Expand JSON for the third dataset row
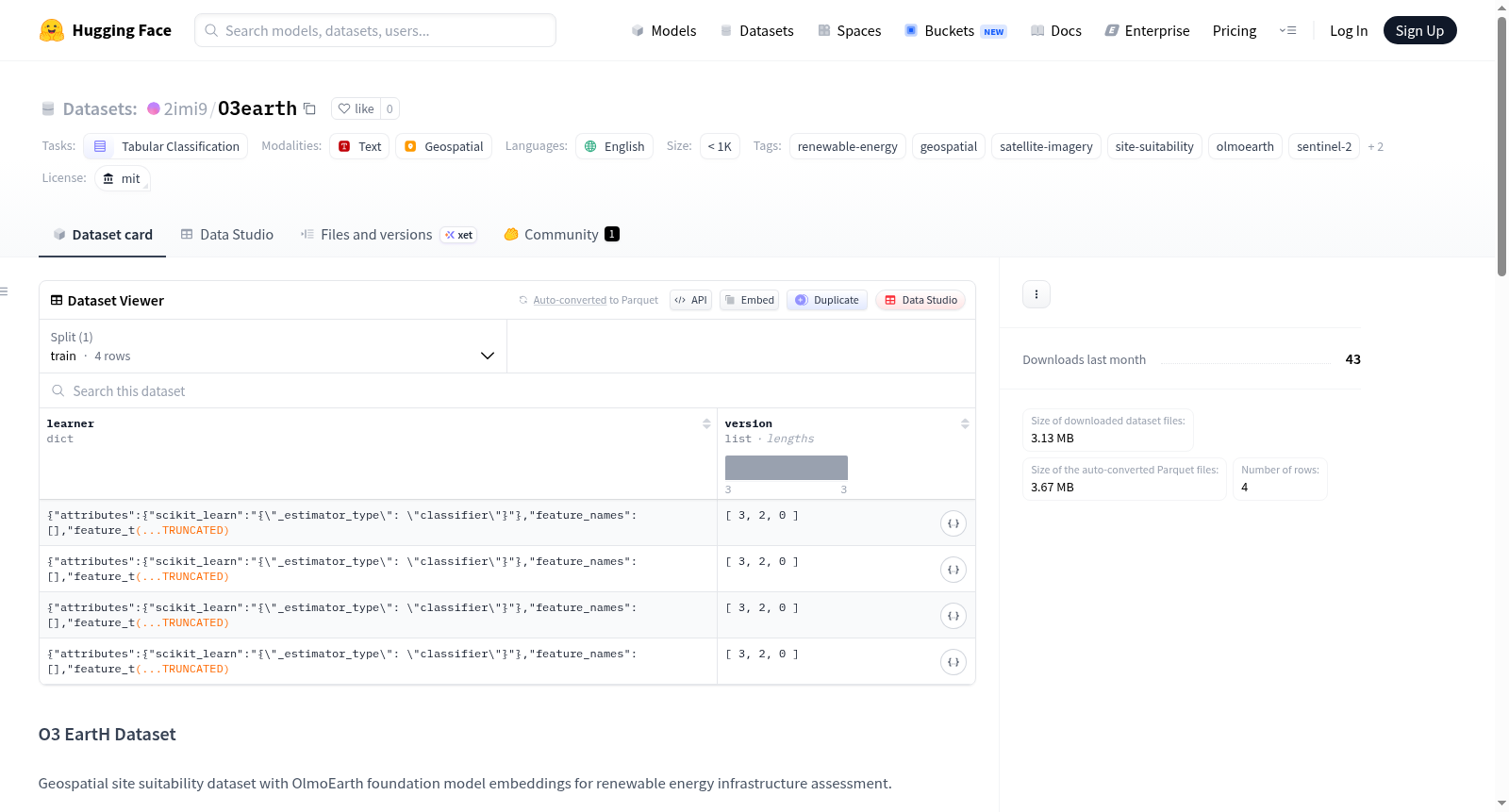Image resolution: width=1509 pixels, height=812 pixels. [x=953, y=616]
